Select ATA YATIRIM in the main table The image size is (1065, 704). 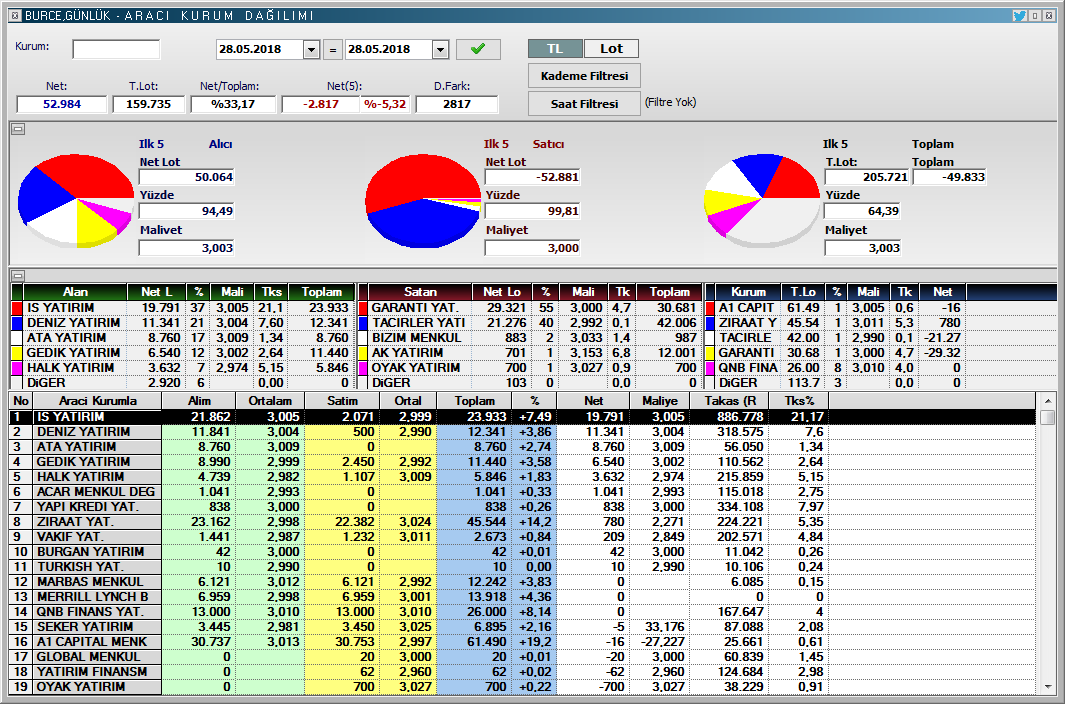click(522, 446)
